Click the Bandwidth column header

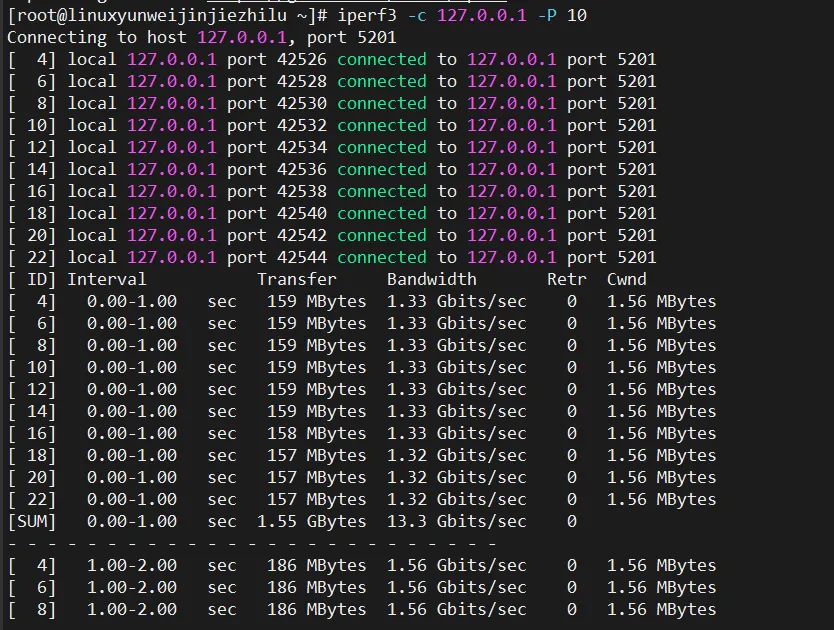(x=432, y=279)
